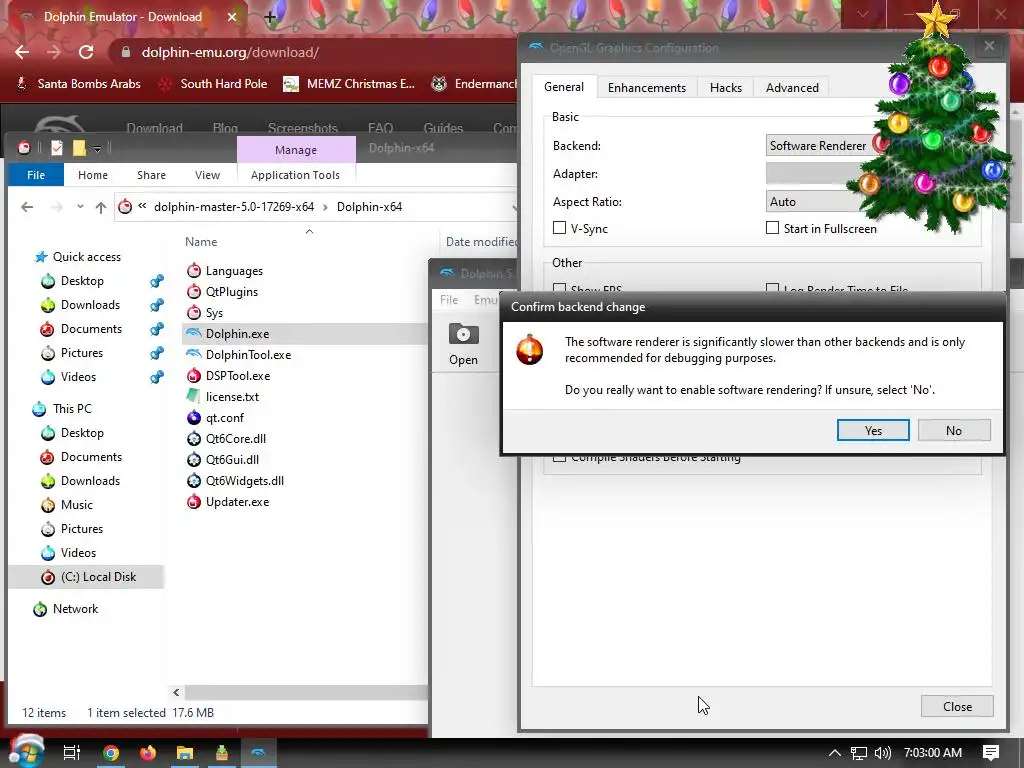Click the browser address bar URL
Screen dimensions: 1024x768
point(230,52)
